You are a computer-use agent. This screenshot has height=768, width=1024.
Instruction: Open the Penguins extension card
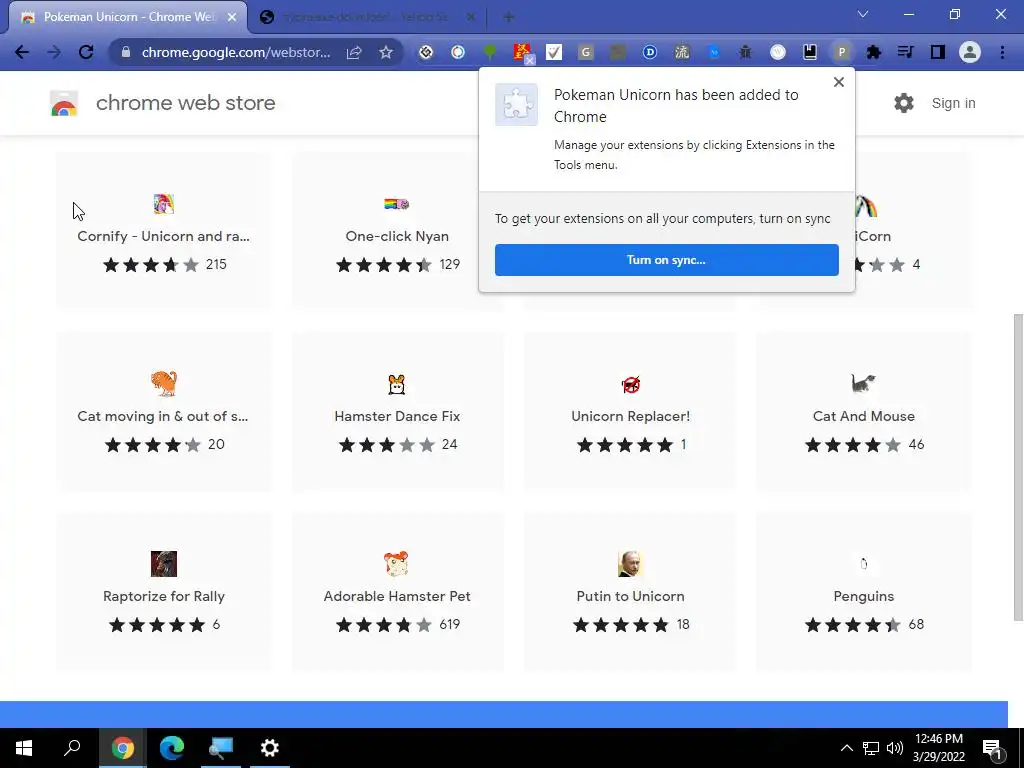[863, 590]
